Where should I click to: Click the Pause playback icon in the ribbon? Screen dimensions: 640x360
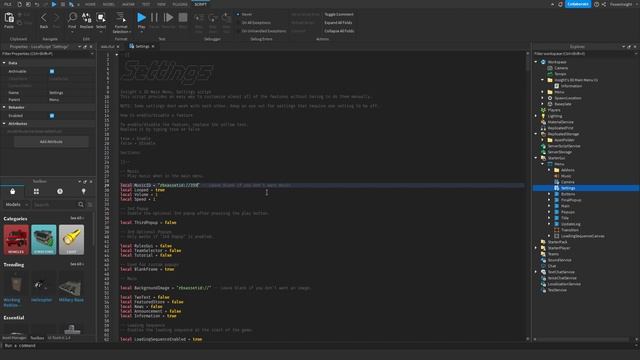[x=154, y=18]
